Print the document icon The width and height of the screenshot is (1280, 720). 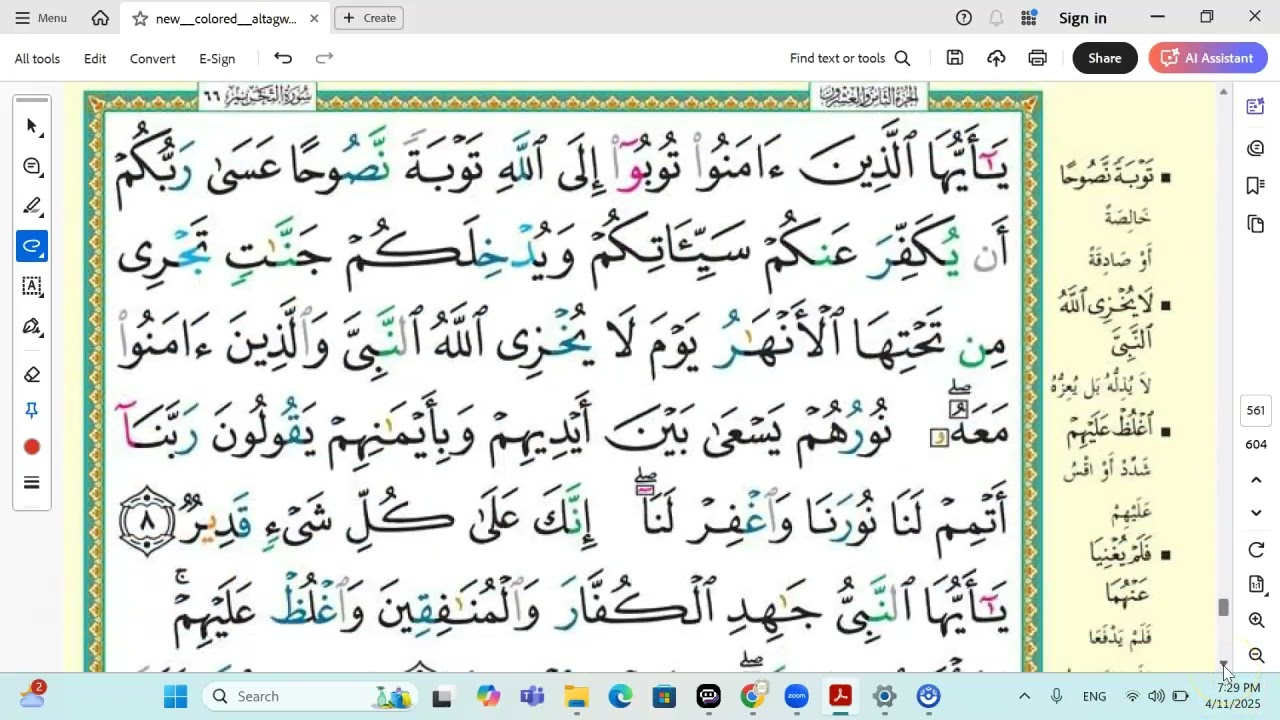point(1038,58)
